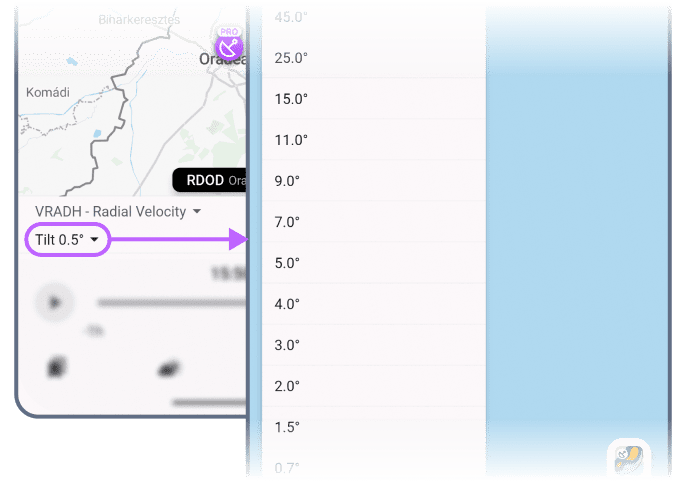Pick the 0.7° tilt entry

click(x=374, y=465)
